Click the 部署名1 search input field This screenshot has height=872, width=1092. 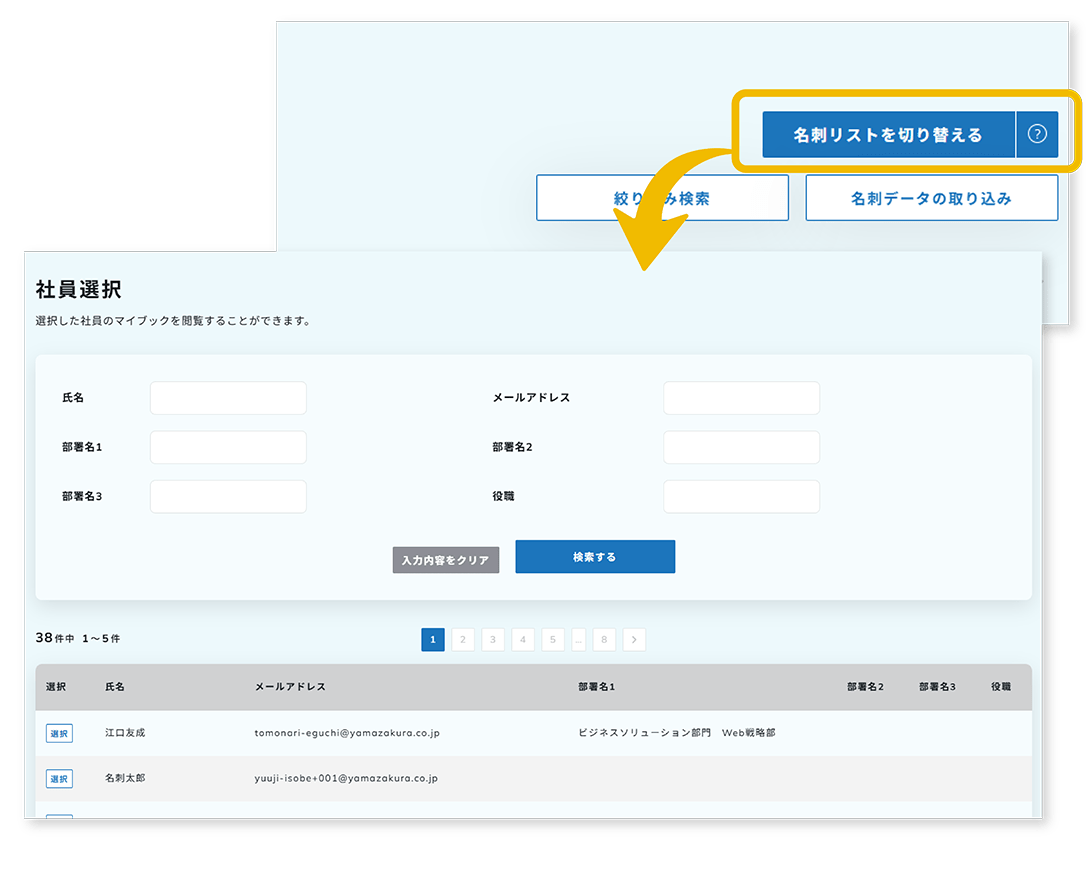click(x=227, y=447)
